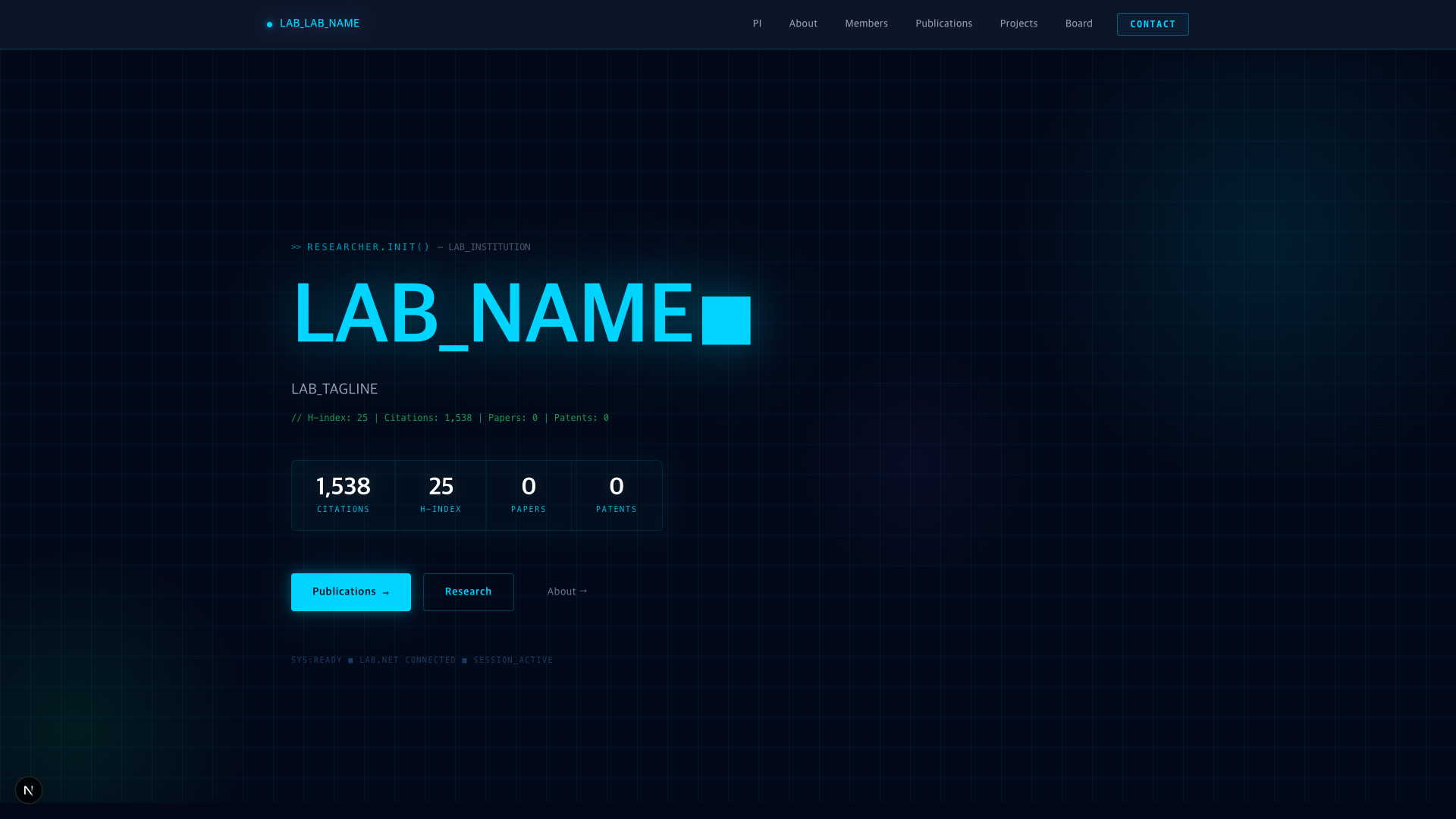
Task: Click the 0 Patents stat card
Action: [617, 495]
